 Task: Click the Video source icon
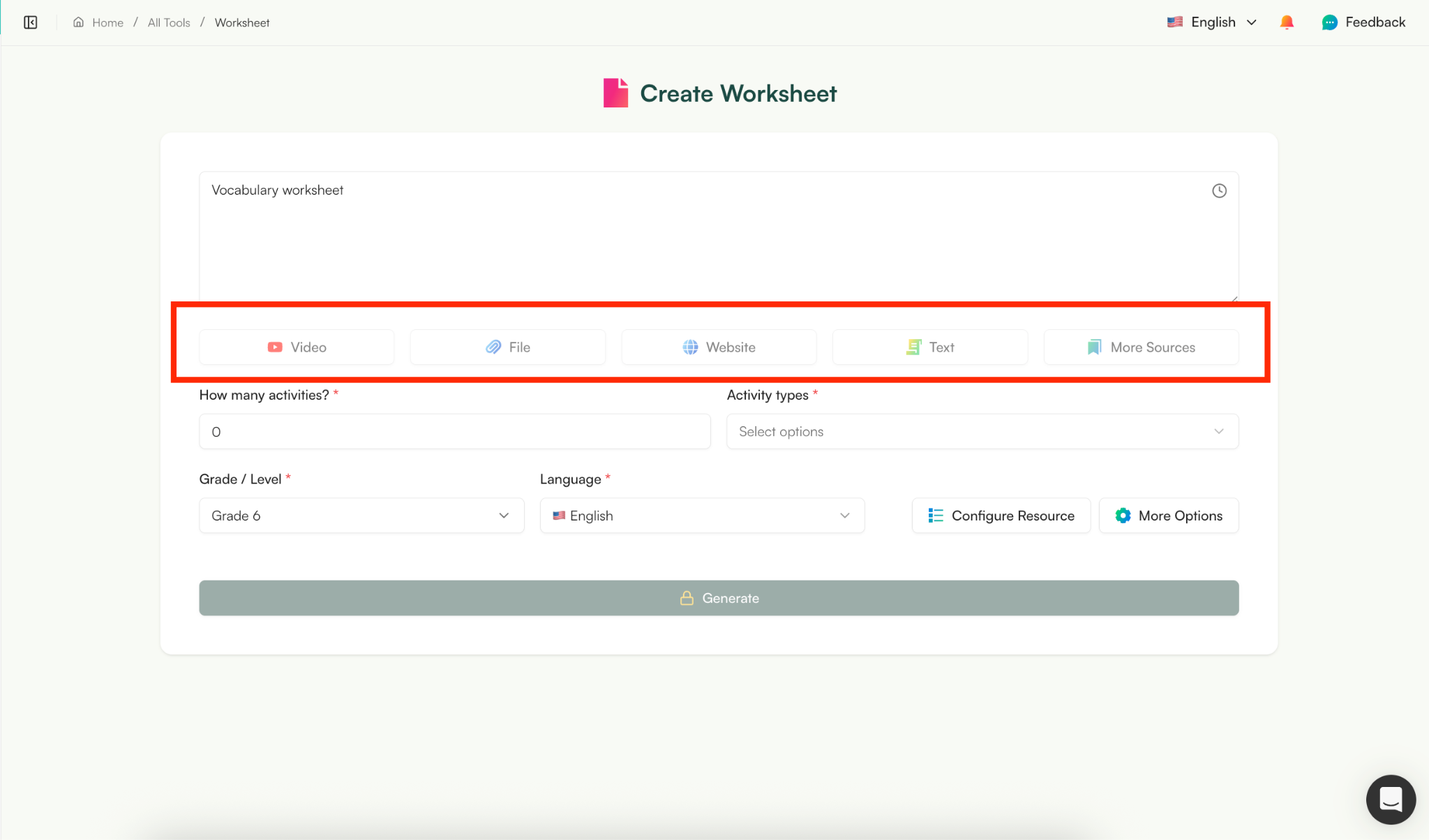point(274,347)
